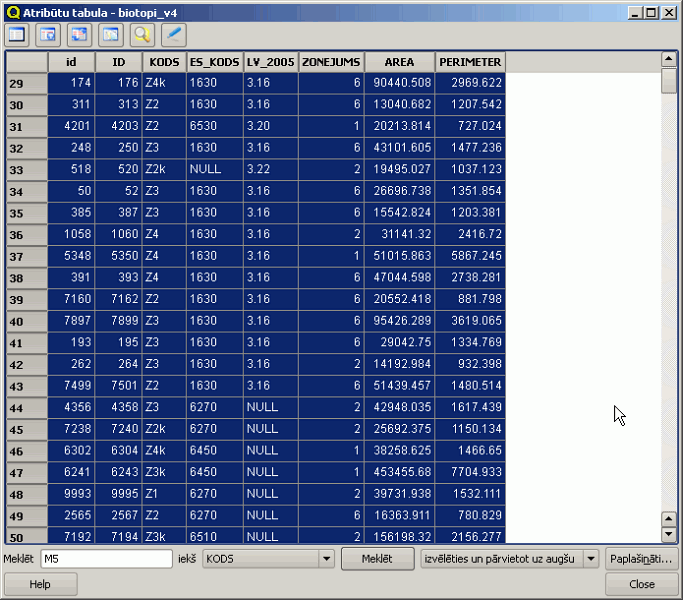Click PERIMETER cell 5867.245

(x=470, y=256)
